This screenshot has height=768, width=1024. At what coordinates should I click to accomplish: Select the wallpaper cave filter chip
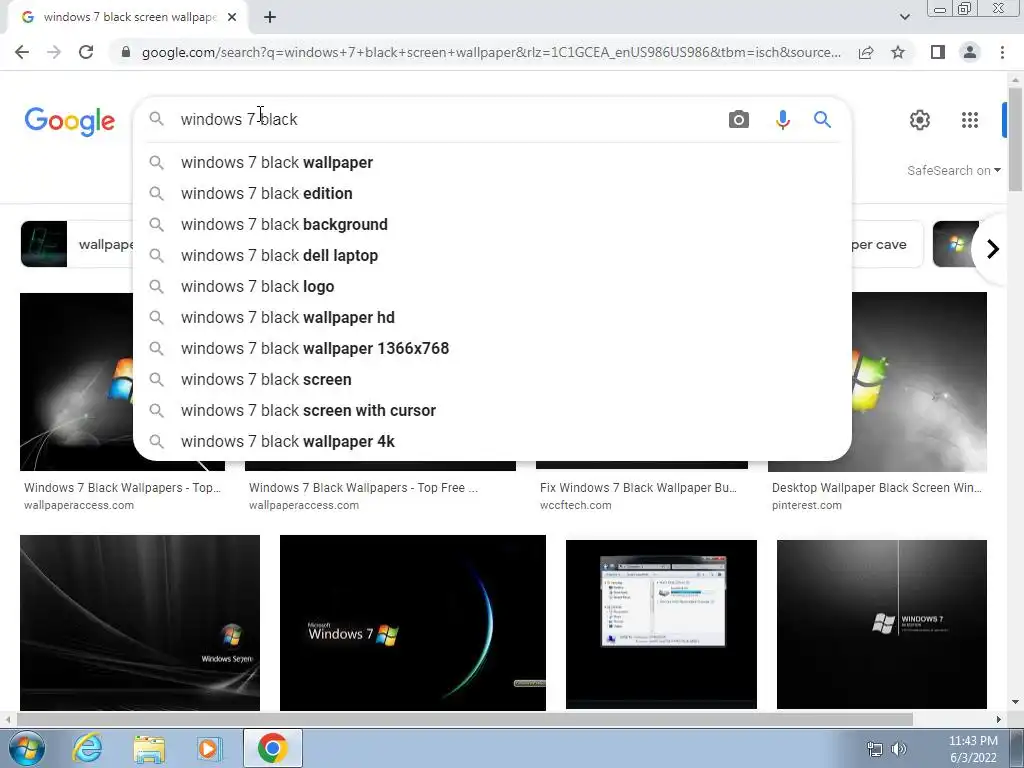click(x=887, y=244)
